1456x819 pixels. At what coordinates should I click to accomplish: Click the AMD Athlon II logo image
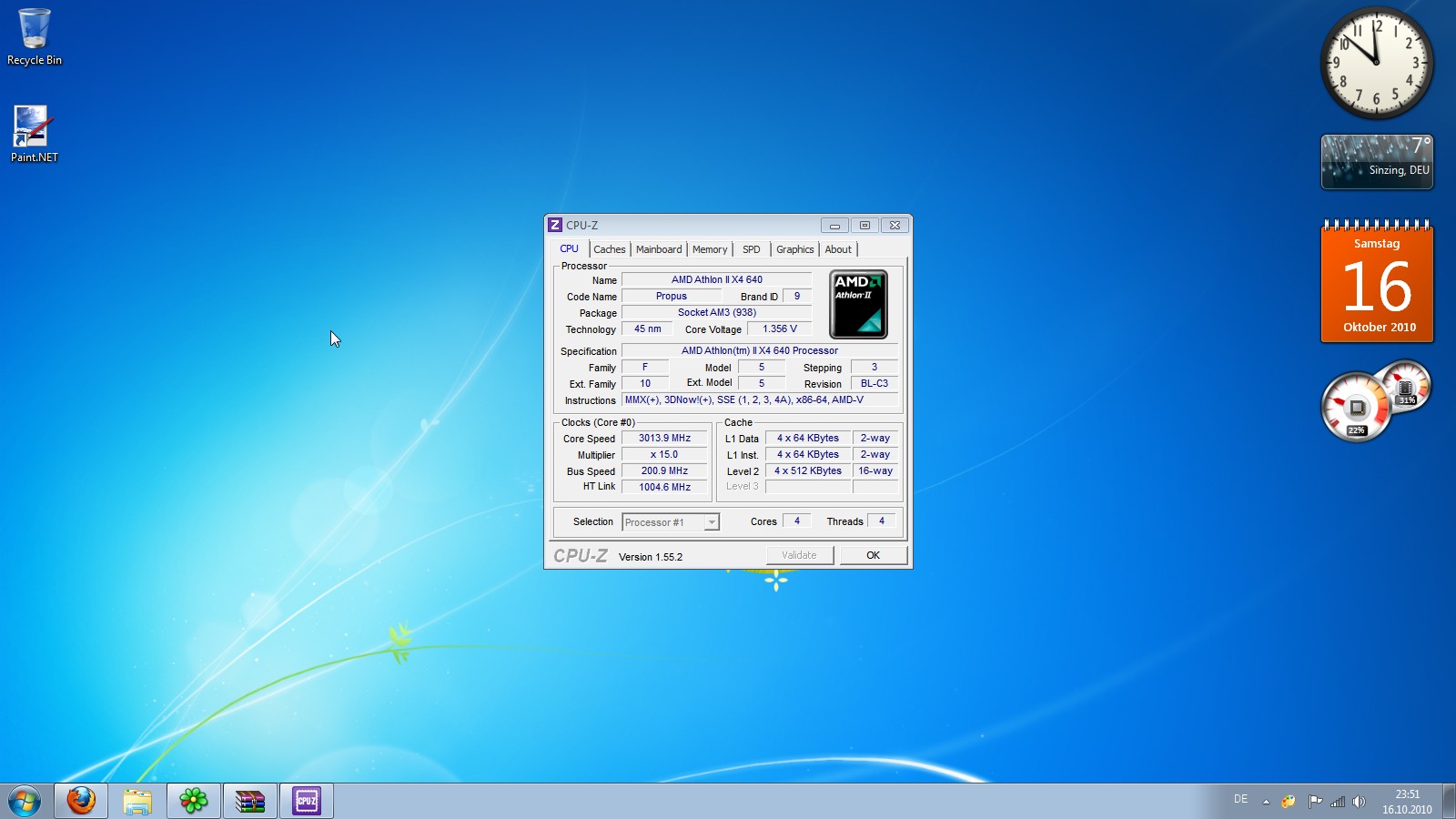tap(858, 304)
